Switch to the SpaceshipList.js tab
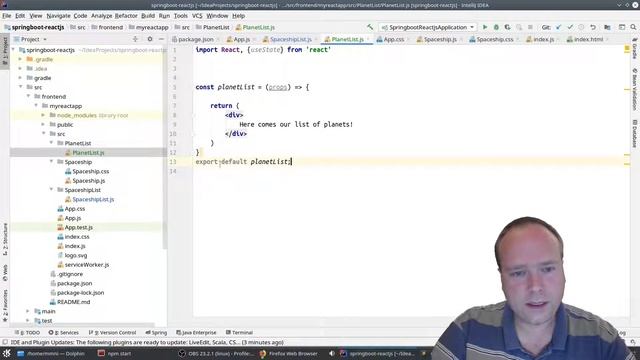Viewport: 640px width, 360px height. (x=290, y=39)
